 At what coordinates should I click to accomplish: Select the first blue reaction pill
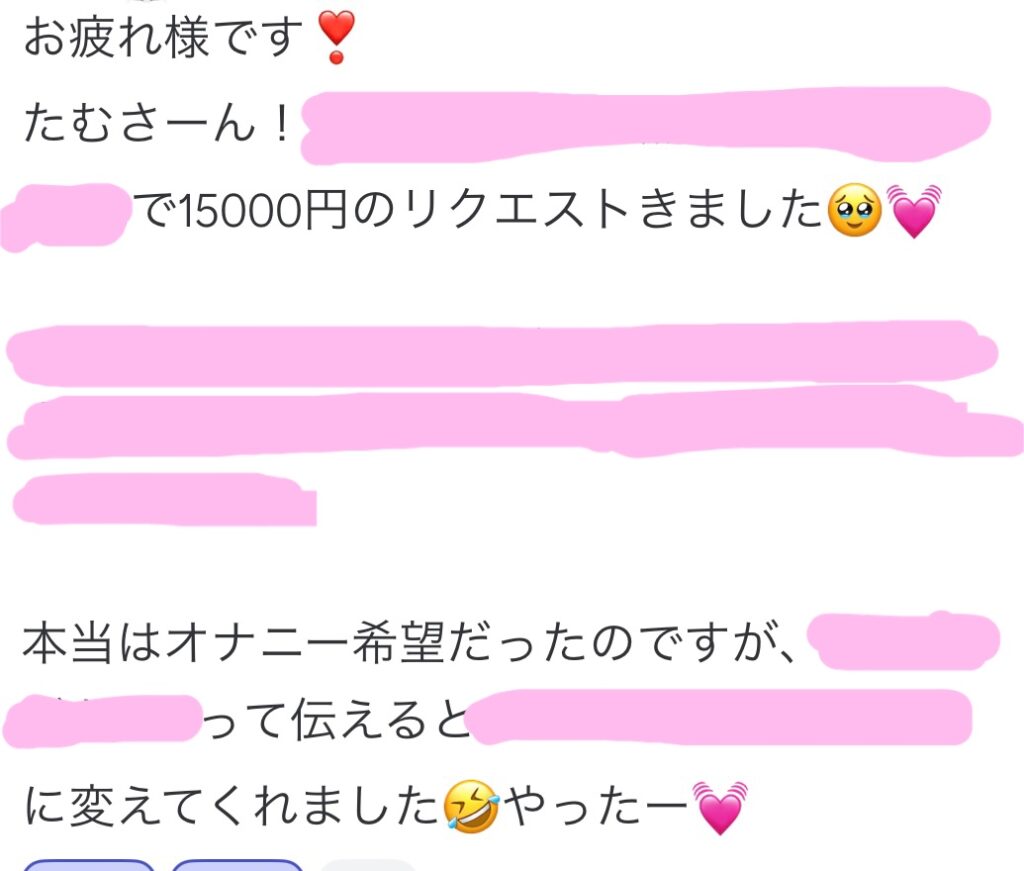click(89, 866)
